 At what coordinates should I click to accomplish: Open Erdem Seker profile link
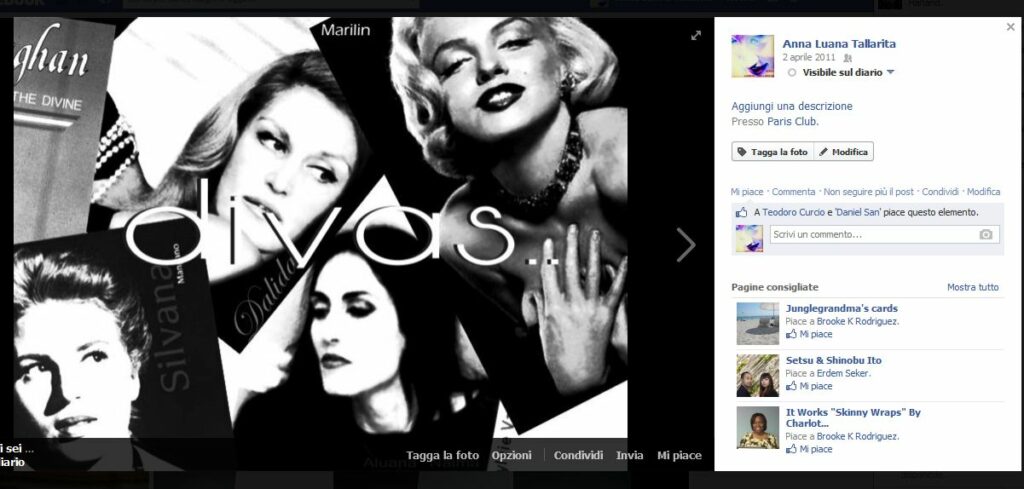(842, 373)
